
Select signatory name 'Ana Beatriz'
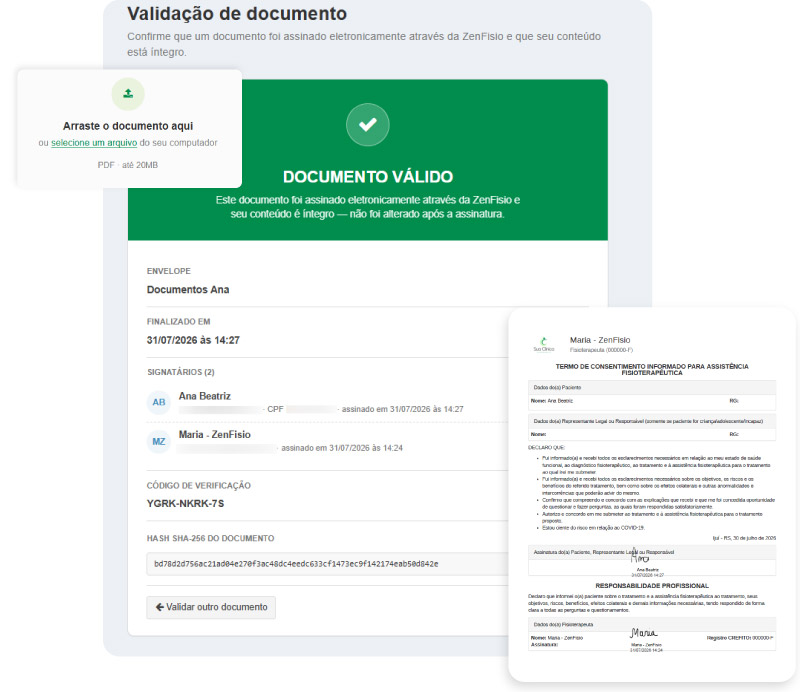point(205,396)
